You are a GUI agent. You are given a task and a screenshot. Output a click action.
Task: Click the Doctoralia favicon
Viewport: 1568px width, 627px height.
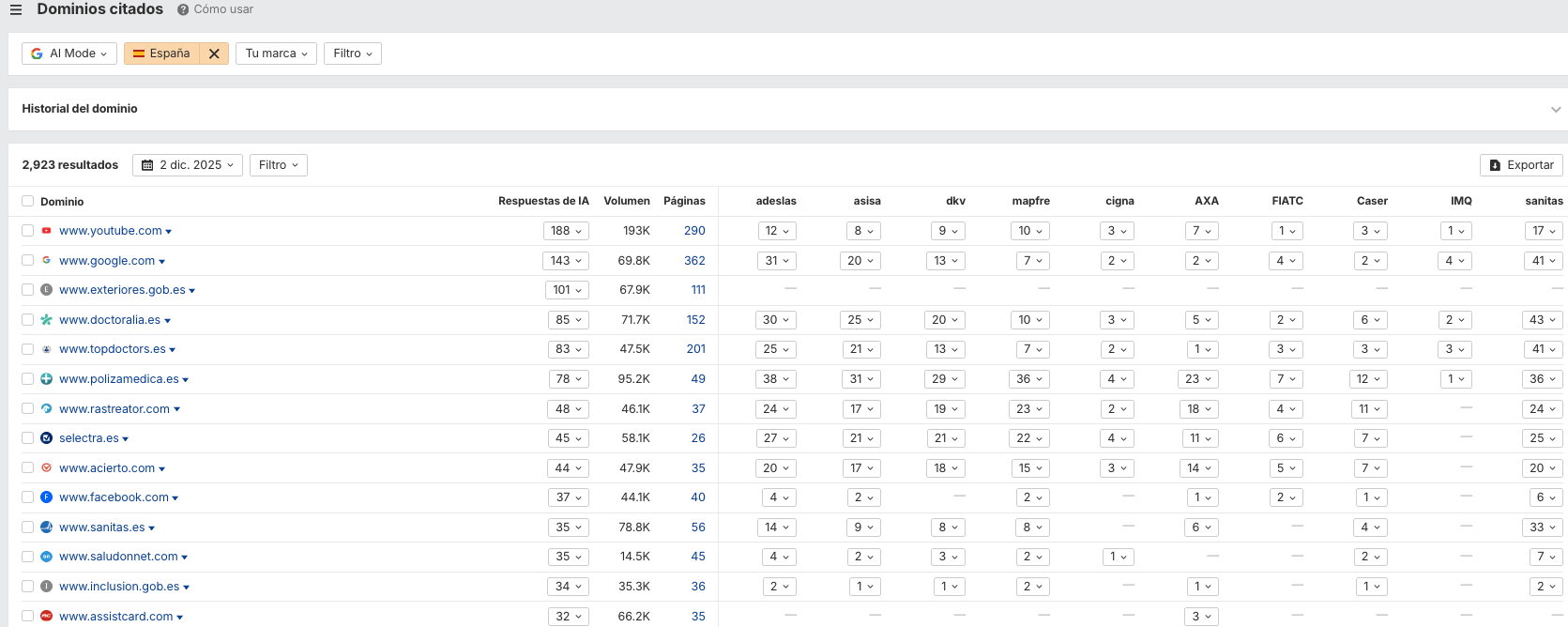click(x=46, y=320)
